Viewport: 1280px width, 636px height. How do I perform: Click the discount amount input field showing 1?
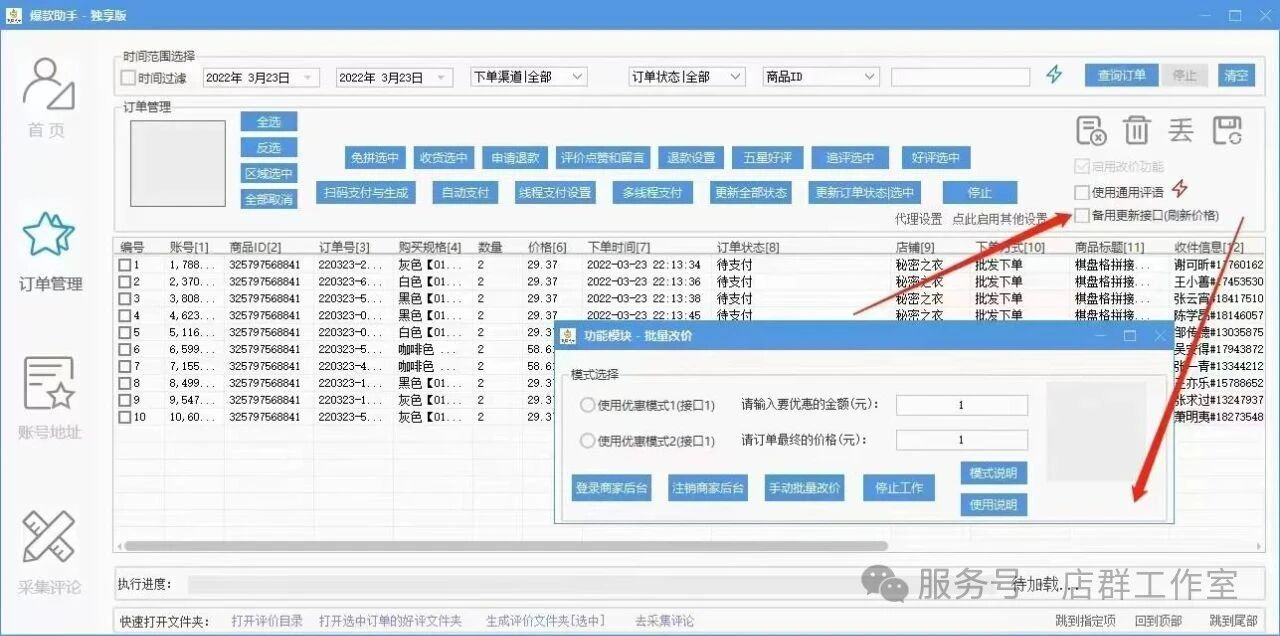(960, 404)
